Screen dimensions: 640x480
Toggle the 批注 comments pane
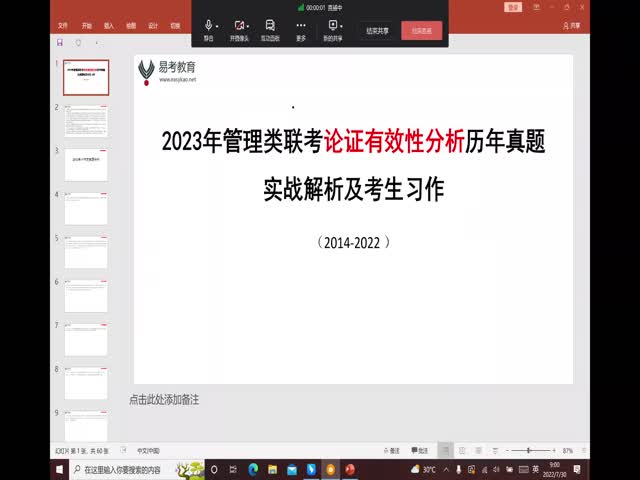point(420,451)
